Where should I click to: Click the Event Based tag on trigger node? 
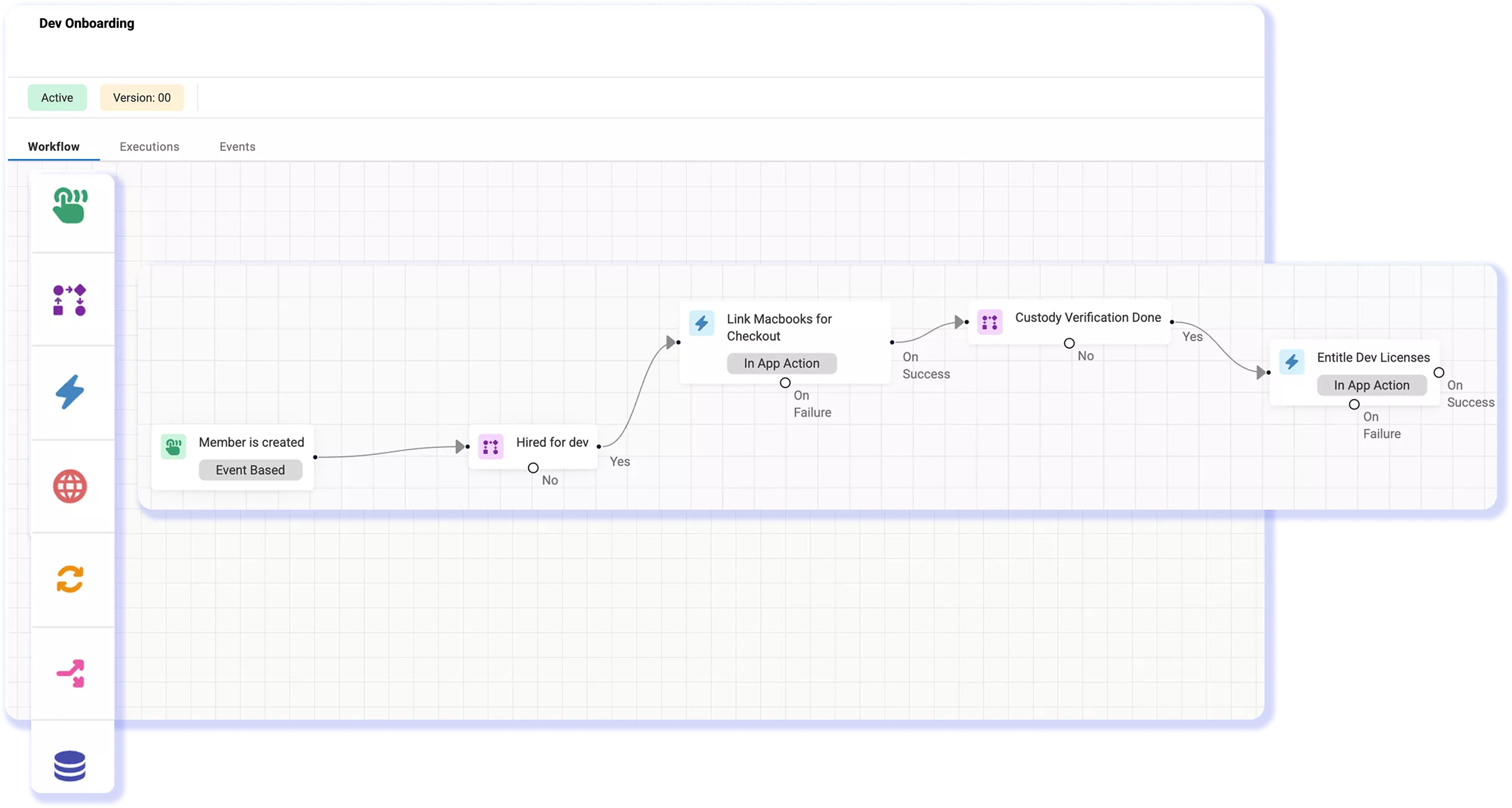(251, 470)
